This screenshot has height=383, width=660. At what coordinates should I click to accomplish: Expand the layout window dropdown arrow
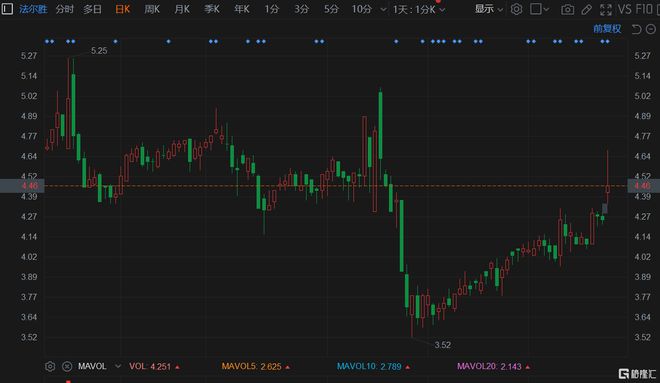coord(546,9)
